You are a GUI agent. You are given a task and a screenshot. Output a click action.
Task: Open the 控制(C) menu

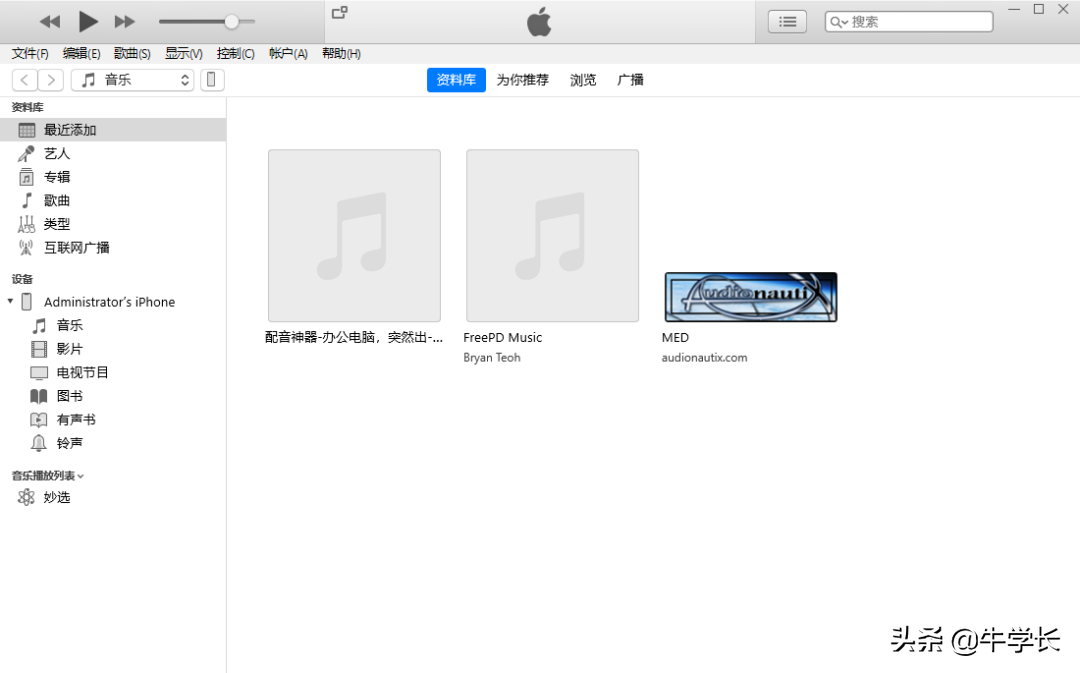pos(236,54)
